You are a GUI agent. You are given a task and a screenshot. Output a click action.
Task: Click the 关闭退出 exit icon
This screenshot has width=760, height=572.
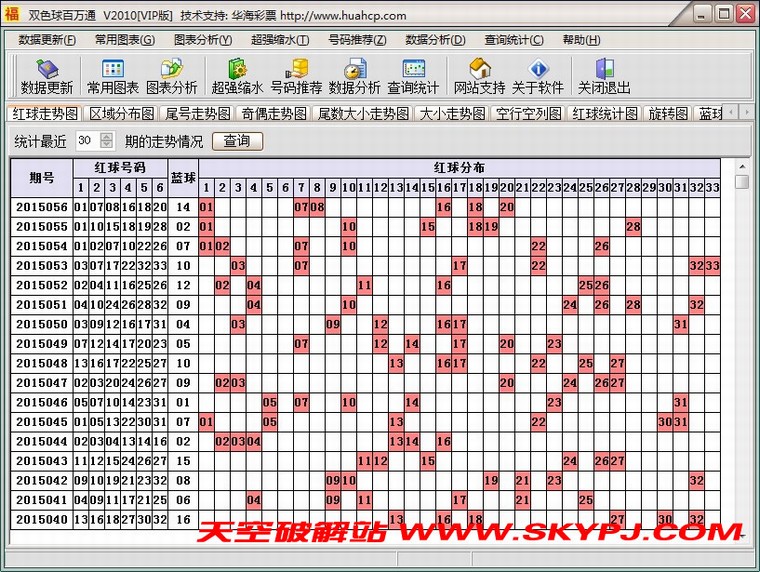tap(604, 69)
